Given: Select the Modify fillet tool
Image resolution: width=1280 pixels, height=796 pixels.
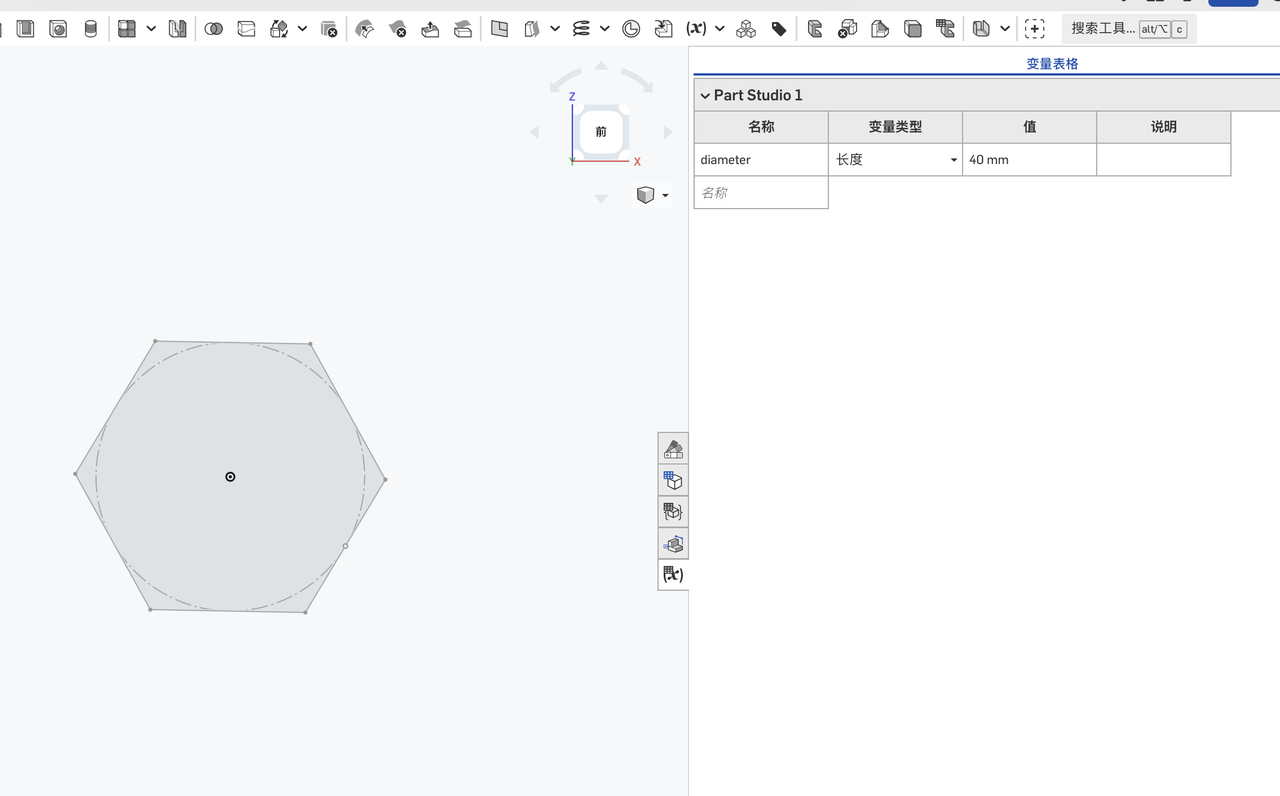Looking at the screenshot, I should 365,29.
